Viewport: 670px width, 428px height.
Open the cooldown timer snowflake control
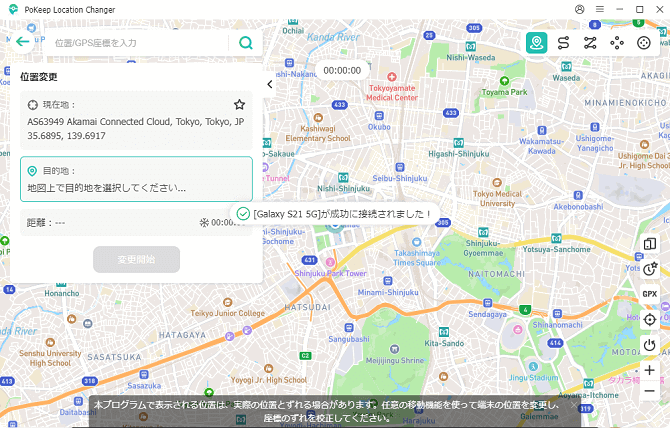click(x=204, y=223)
